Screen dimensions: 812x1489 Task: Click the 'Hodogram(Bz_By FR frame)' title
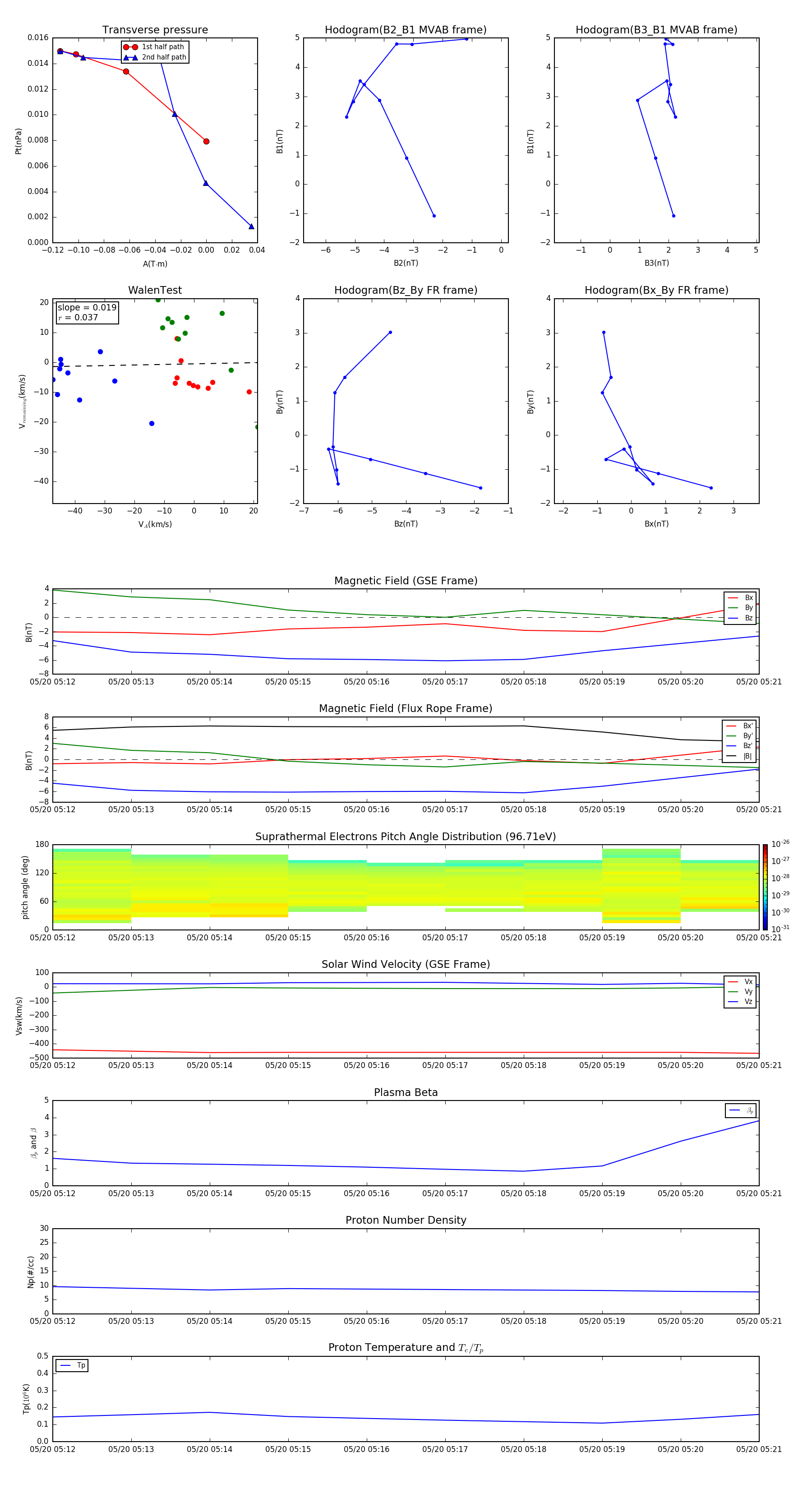[x=406, y=290]
